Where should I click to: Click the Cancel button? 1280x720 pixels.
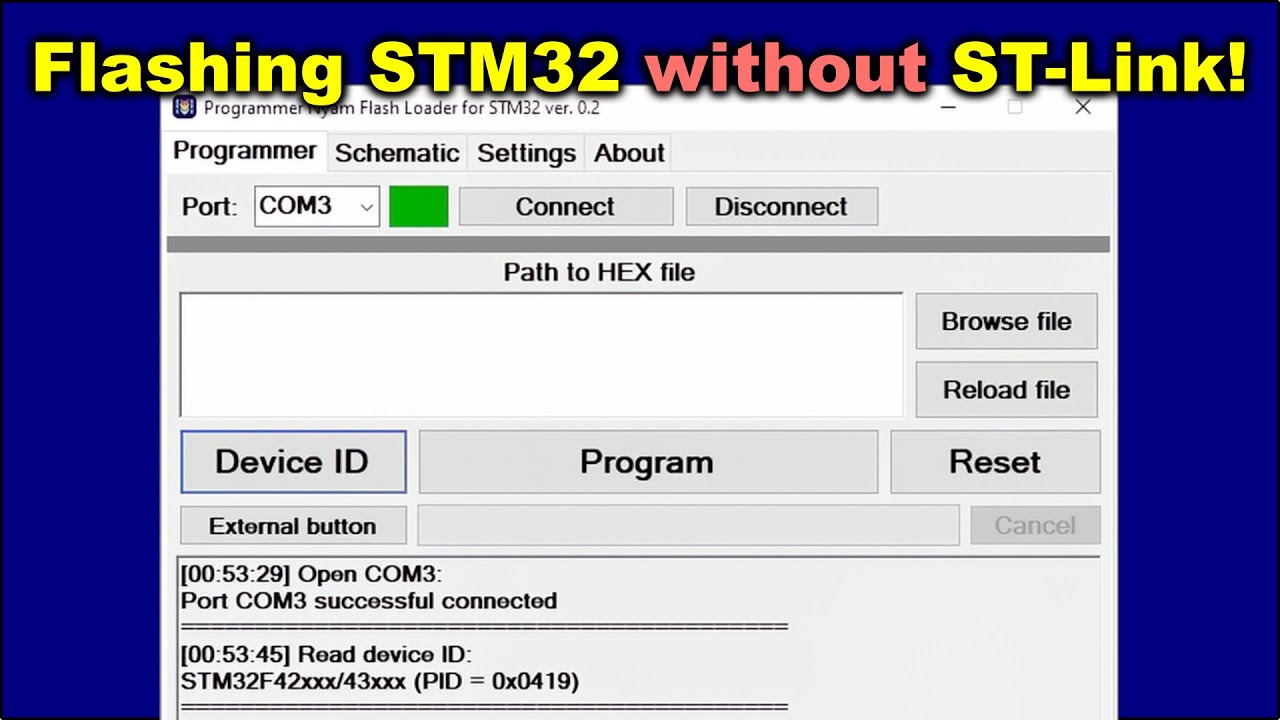(x=1035, y=525)
